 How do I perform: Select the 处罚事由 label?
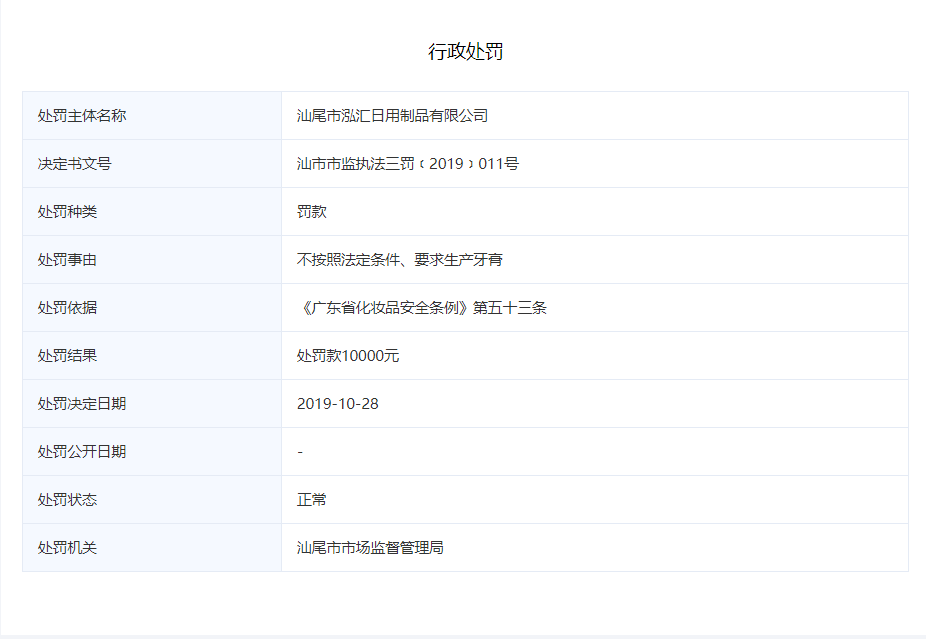(x=67, y=260)
